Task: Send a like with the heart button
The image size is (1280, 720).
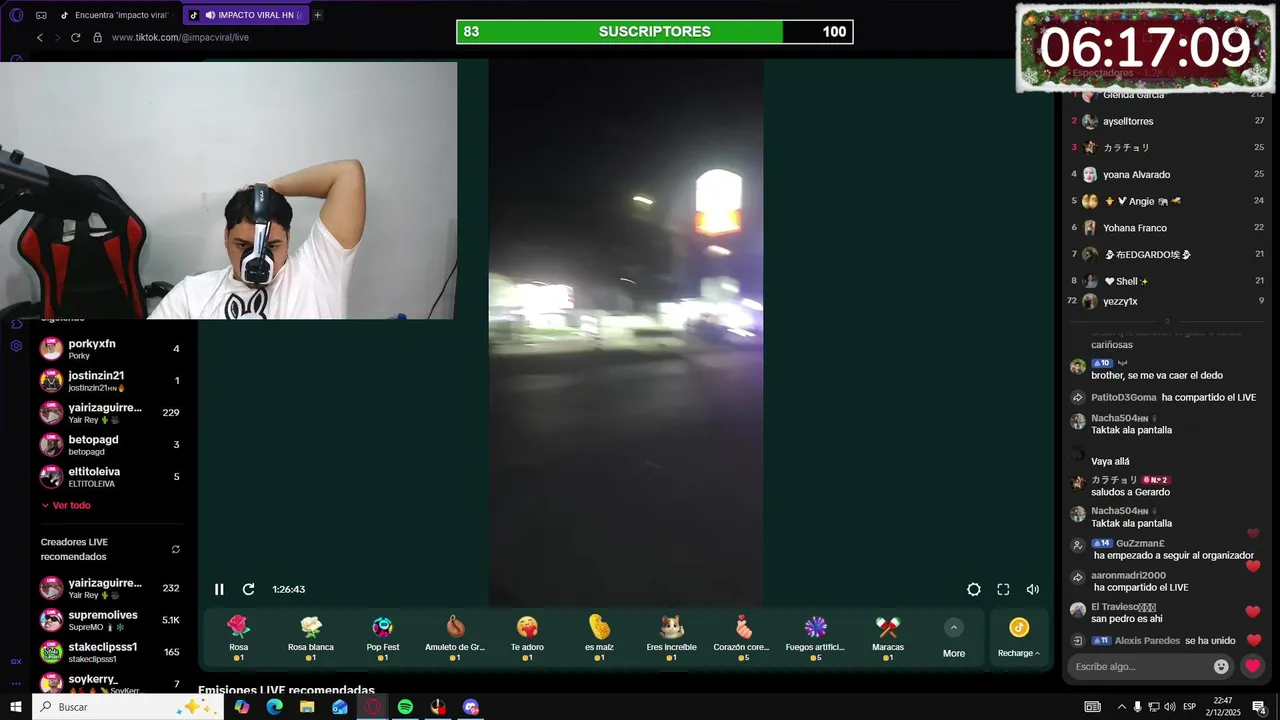Action: (x=1252, y=666)
